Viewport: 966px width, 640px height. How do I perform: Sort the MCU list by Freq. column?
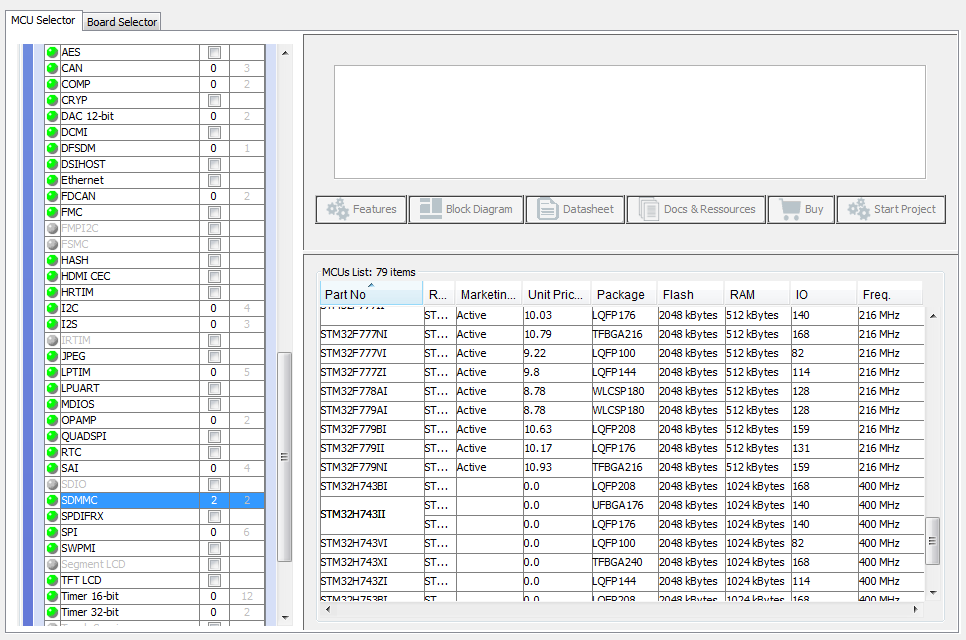pyautogui.click(x=890, y=294)
